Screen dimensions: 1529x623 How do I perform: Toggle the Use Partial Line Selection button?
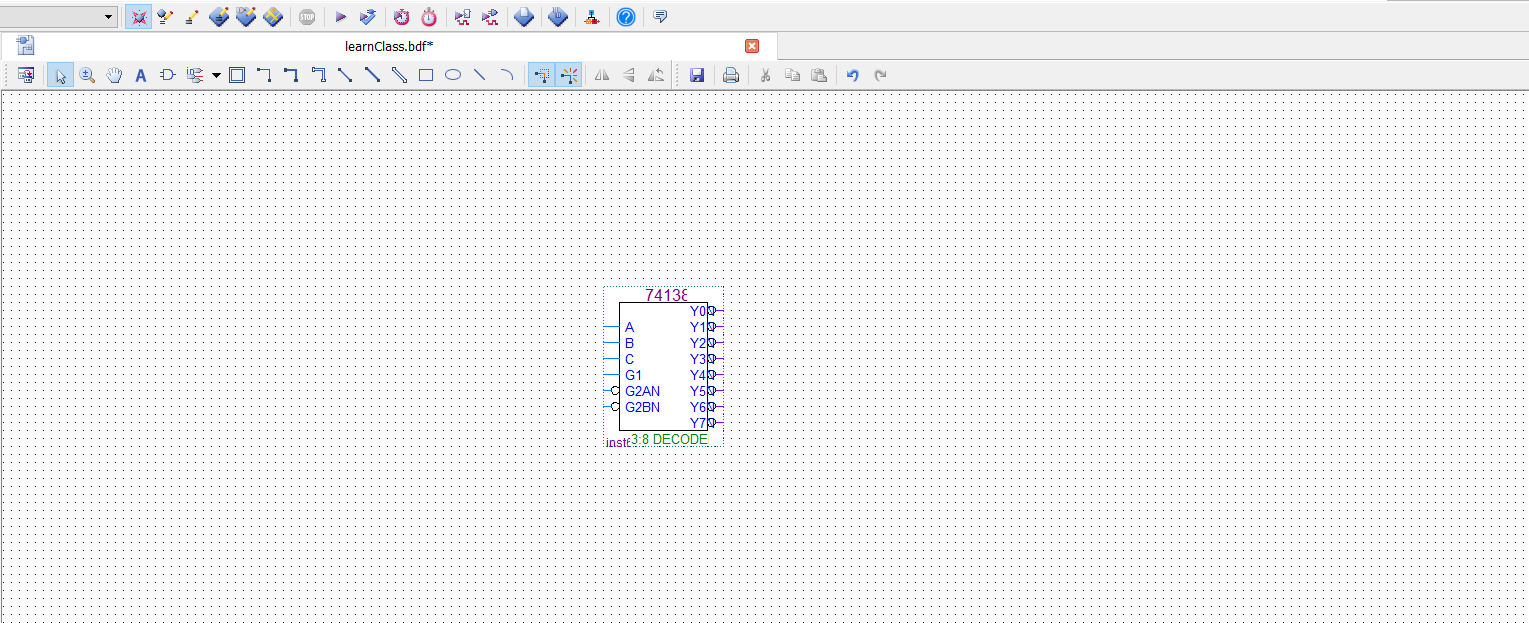[569, 75]
